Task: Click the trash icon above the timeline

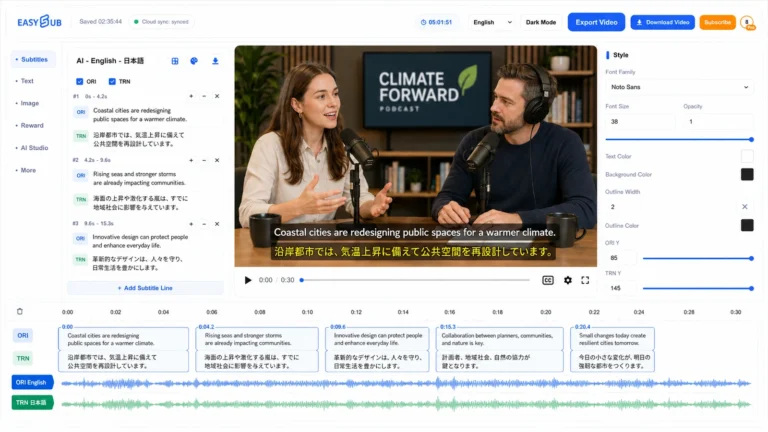Action: coord(20,312)
